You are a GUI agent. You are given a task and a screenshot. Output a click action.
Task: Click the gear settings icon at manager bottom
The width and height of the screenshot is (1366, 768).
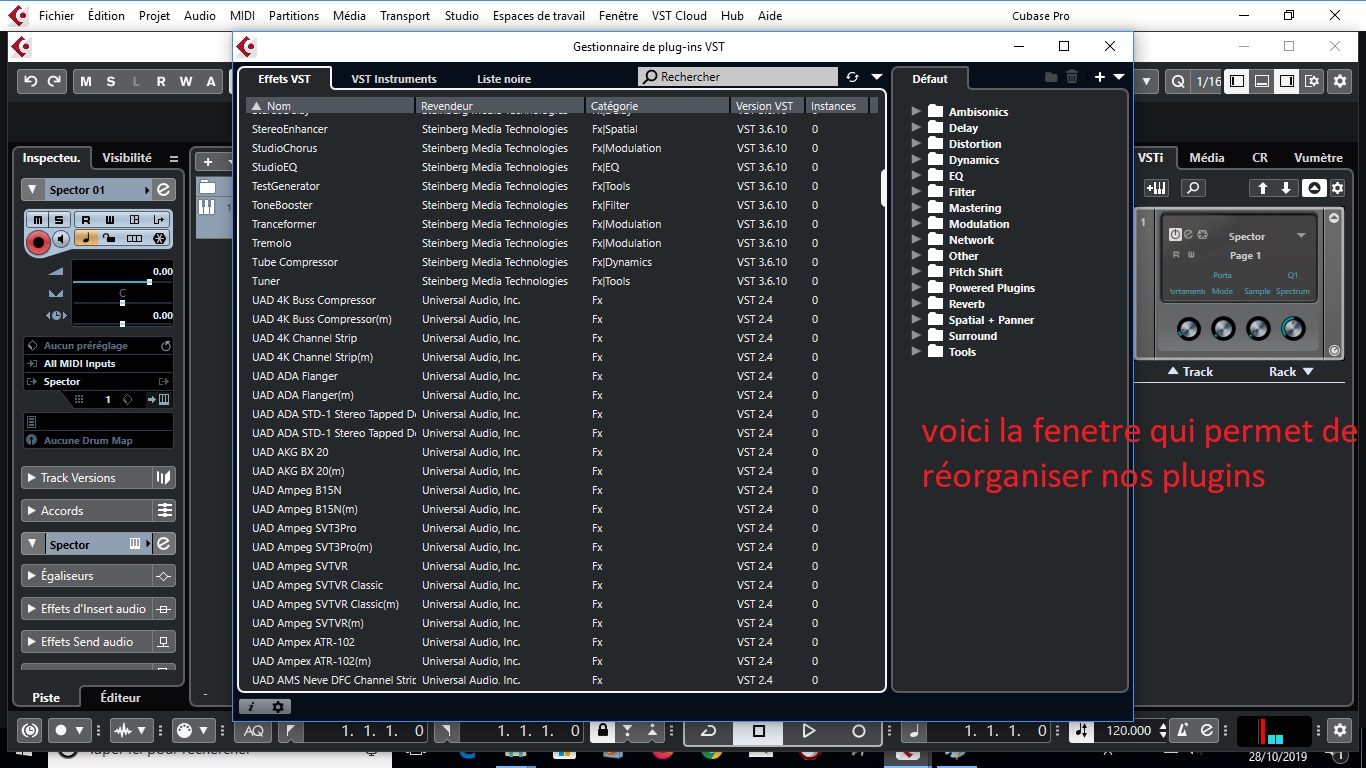pyautogui.click(x=278, y=706)
